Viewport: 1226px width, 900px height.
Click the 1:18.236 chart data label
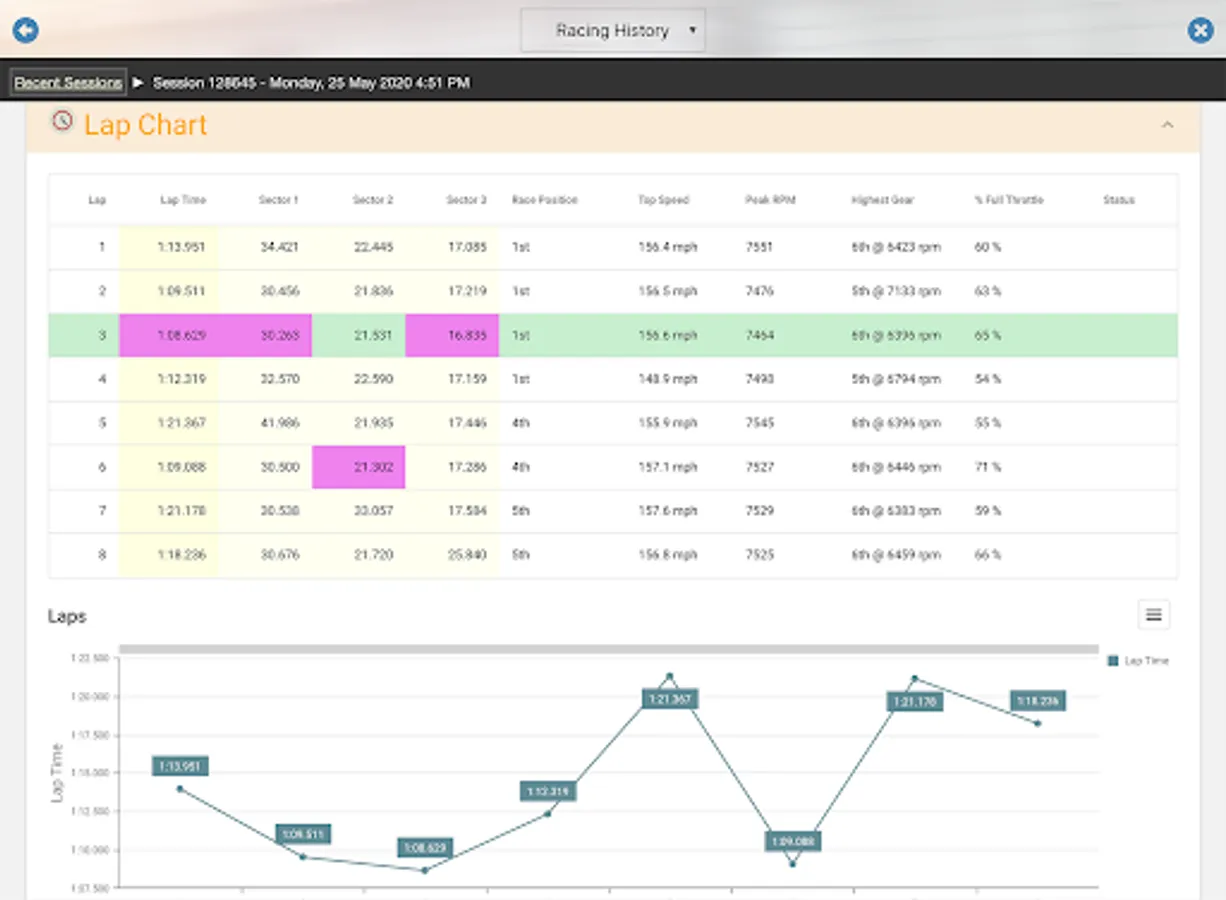(x=1037, y=701)
